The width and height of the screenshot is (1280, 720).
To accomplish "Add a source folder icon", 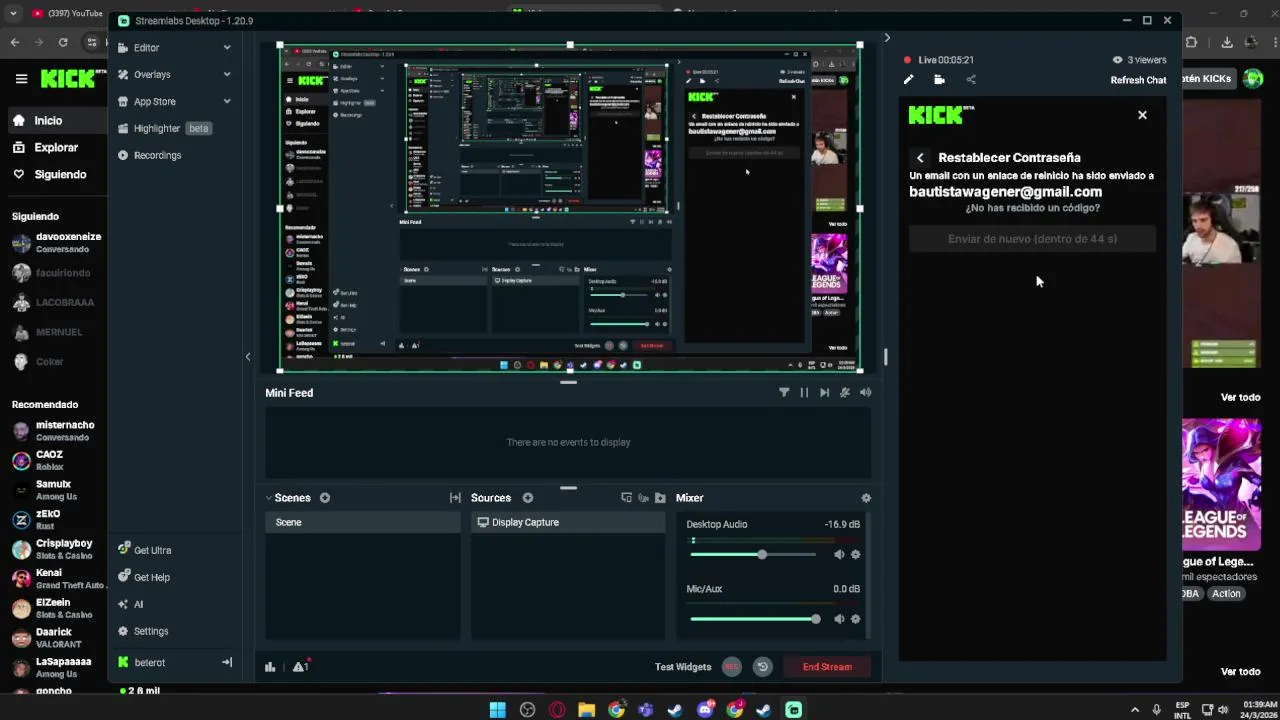I will click(660, 498).
